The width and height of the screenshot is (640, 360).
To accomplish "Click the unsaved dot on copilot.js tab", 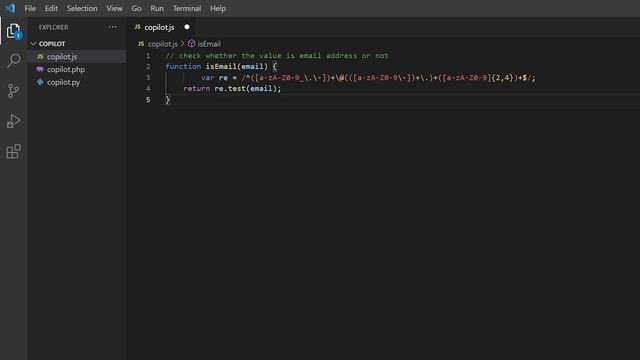I will (x=187, y=27).
